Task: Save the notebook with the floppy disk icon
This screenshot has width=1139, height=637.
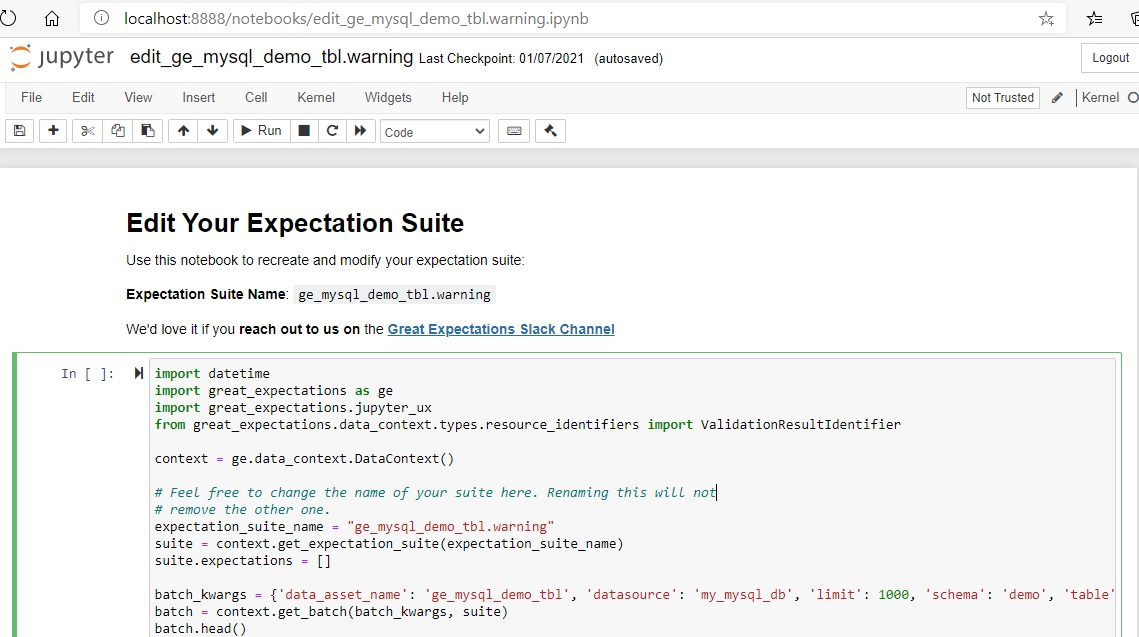Action: point(20,131)
